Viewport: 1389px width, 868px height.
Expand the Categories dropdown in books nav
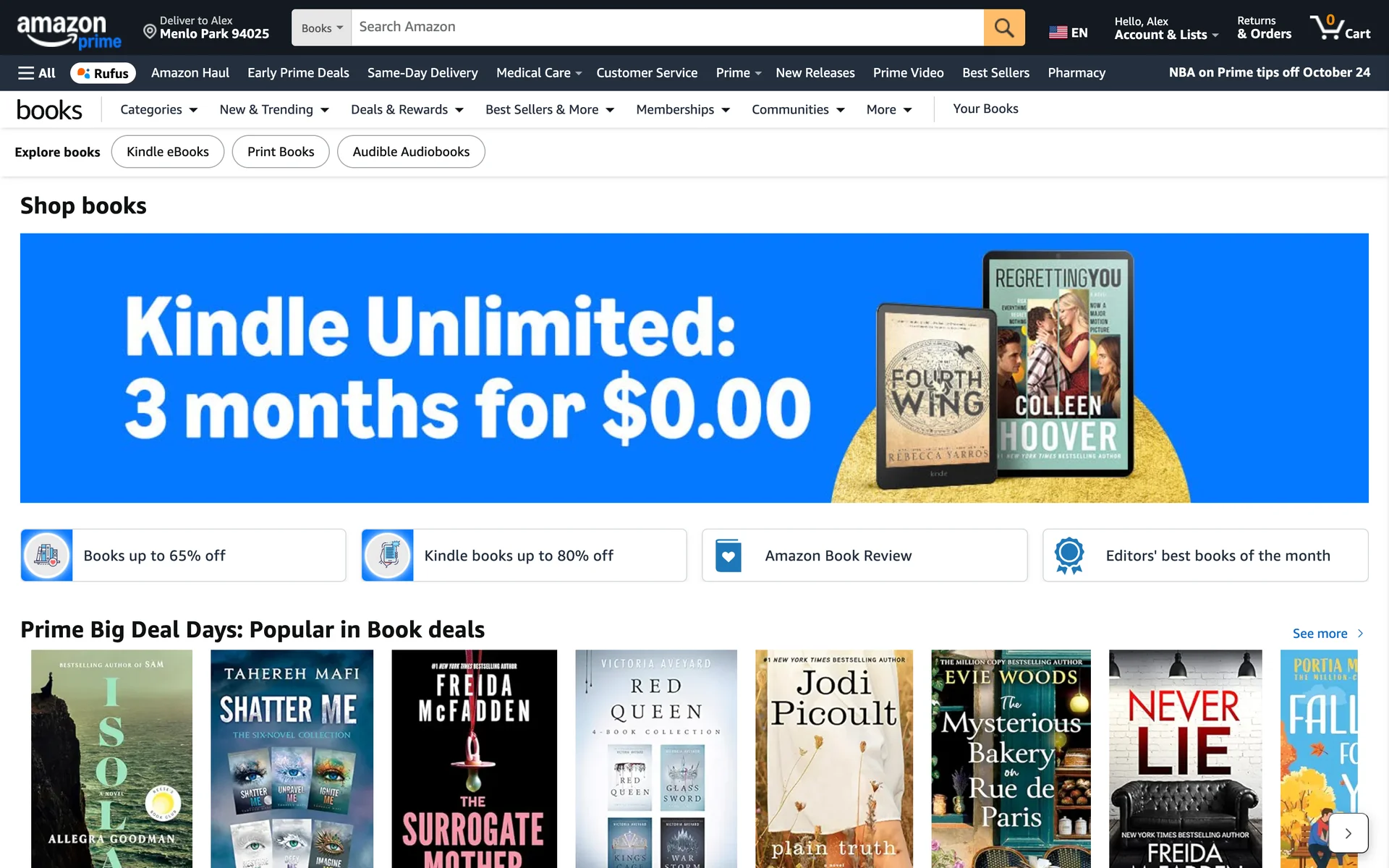158,109
